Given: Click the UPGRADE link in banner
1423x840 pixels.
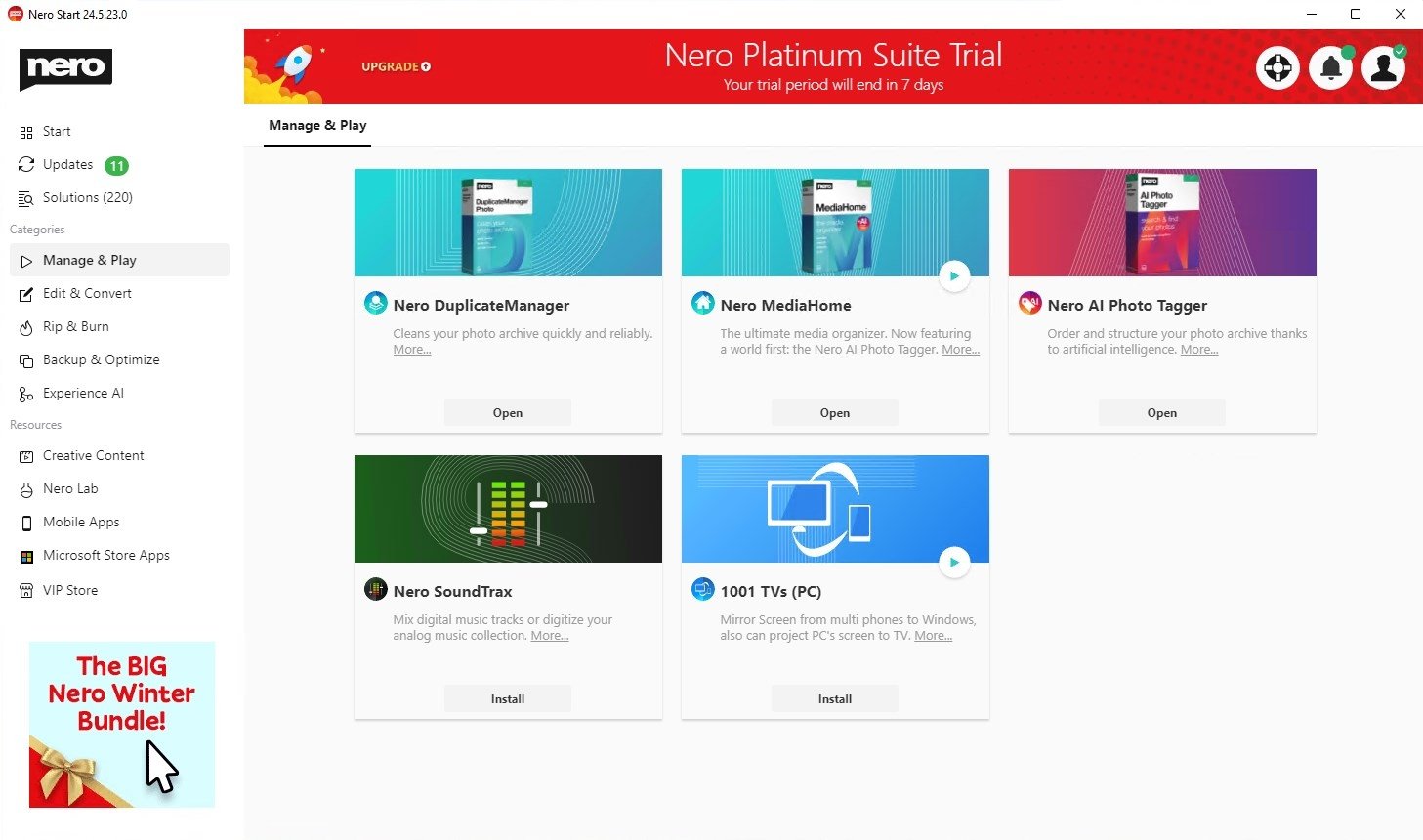Looking at the screenshot, I should [396, 67].
